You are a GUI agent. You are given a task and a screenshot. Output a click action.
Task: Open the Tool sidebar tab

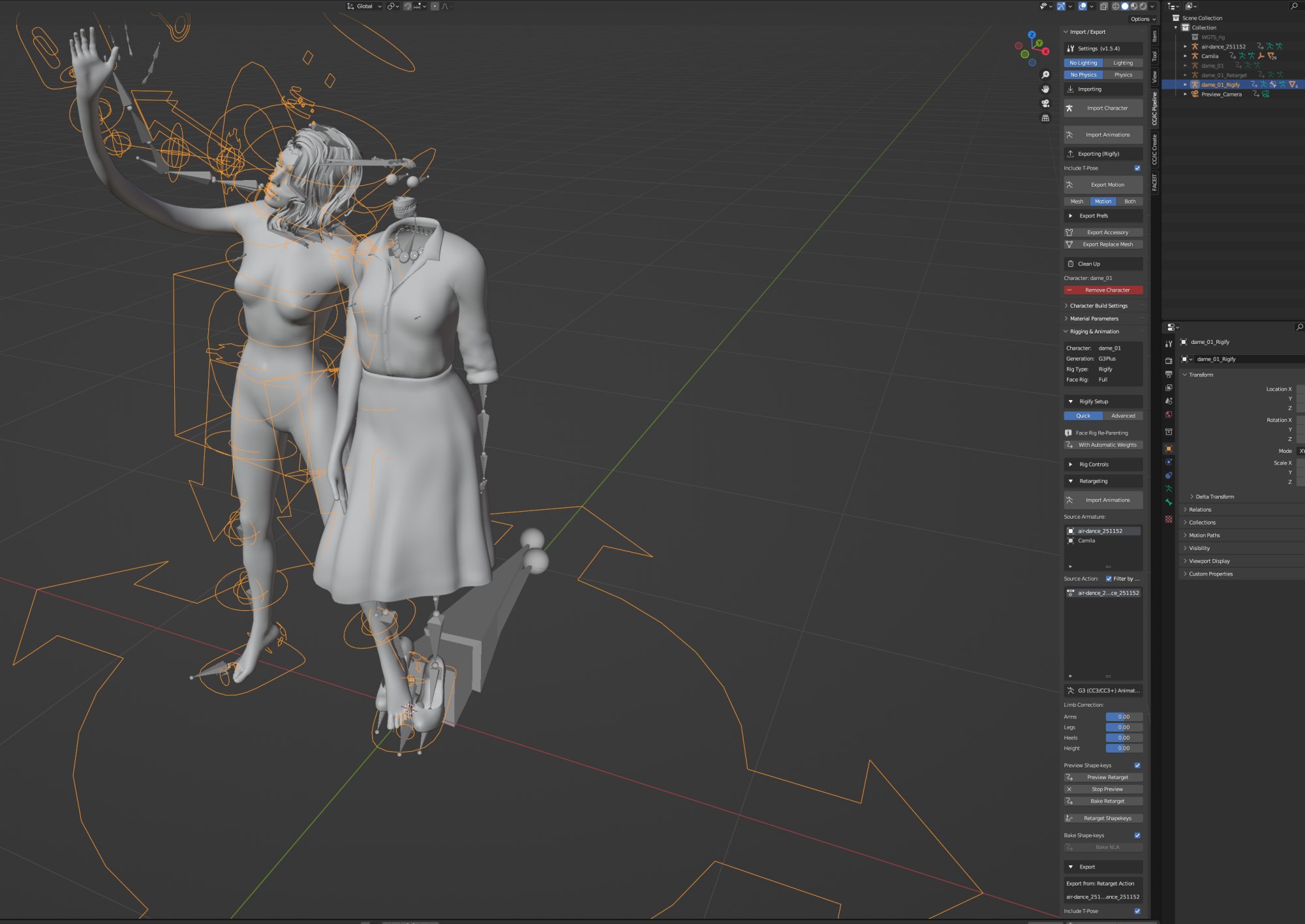click(x=1154, y=56)
